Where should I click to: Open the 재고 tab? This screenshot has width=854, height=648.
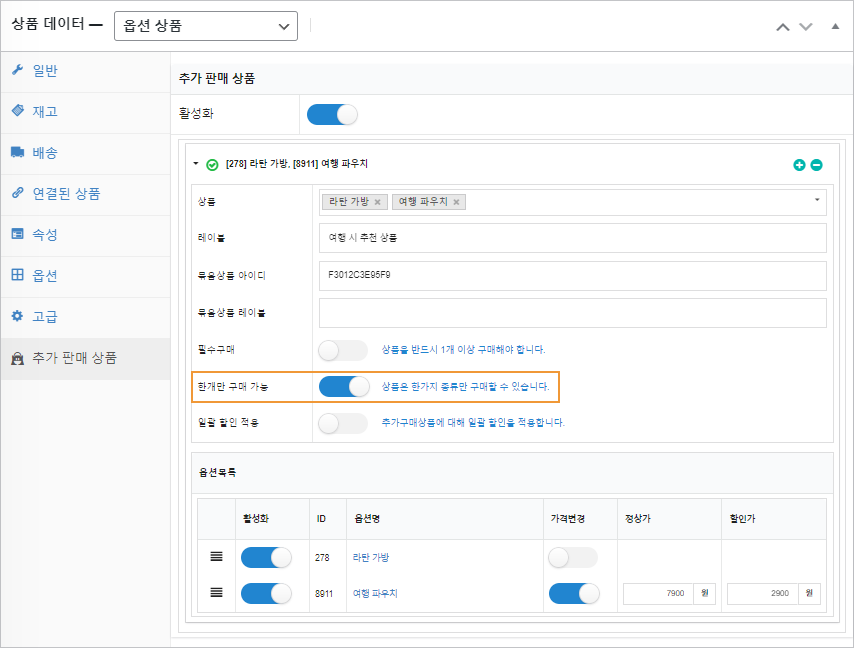pos(45,111)
